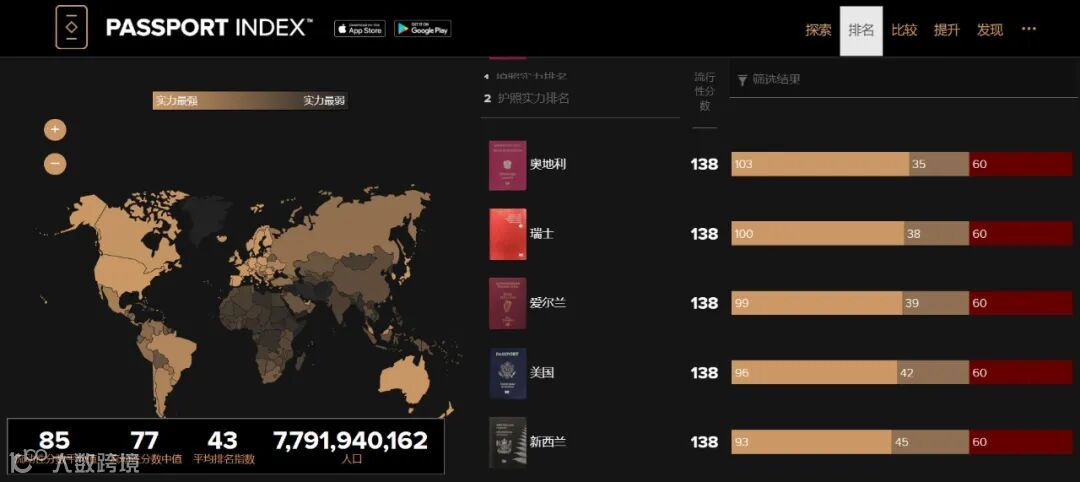Open the Google Play download badge

(423, 28)
